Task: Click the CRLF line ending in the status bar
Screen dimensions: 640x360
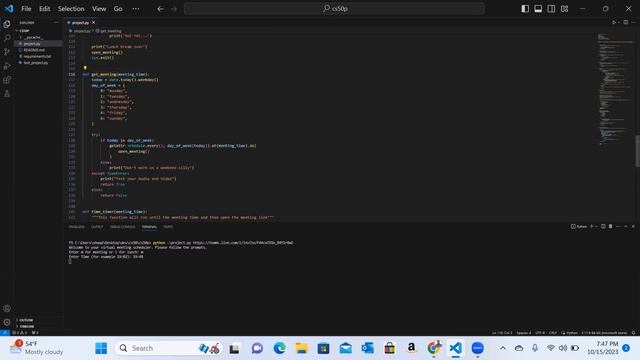Action: (553, 333)
